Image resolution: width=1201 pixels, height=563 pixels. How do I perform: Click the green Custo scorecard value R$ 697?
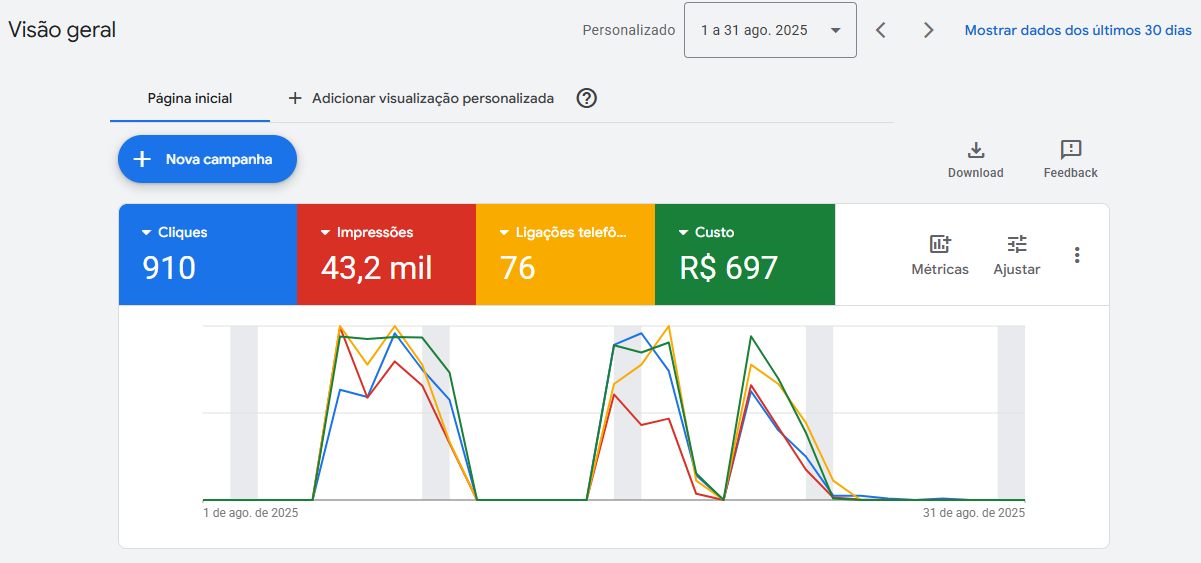pyautogui.click(x=728, y=268)
